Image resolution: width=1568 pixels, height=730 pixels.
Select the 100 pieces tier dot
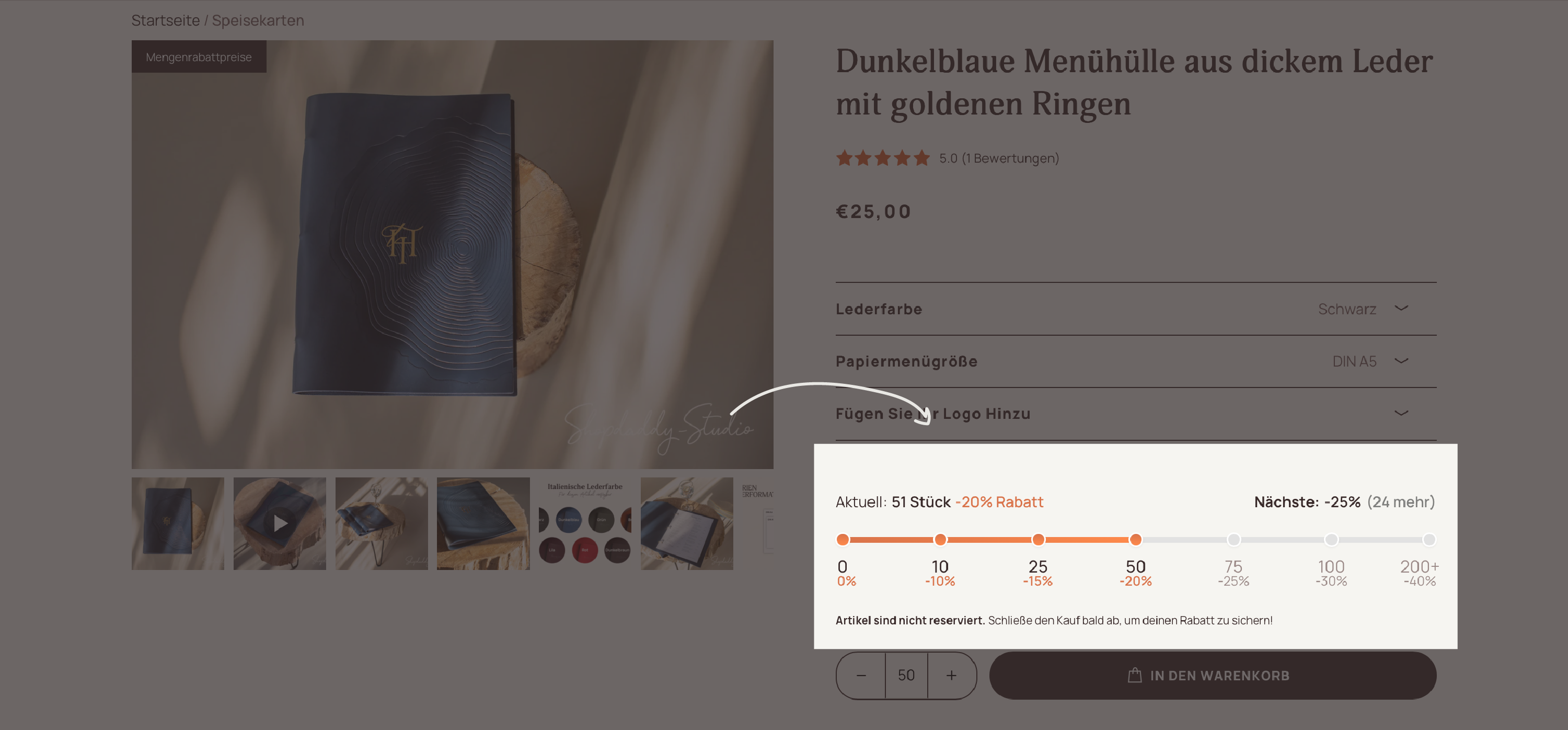click(1331, 540)
